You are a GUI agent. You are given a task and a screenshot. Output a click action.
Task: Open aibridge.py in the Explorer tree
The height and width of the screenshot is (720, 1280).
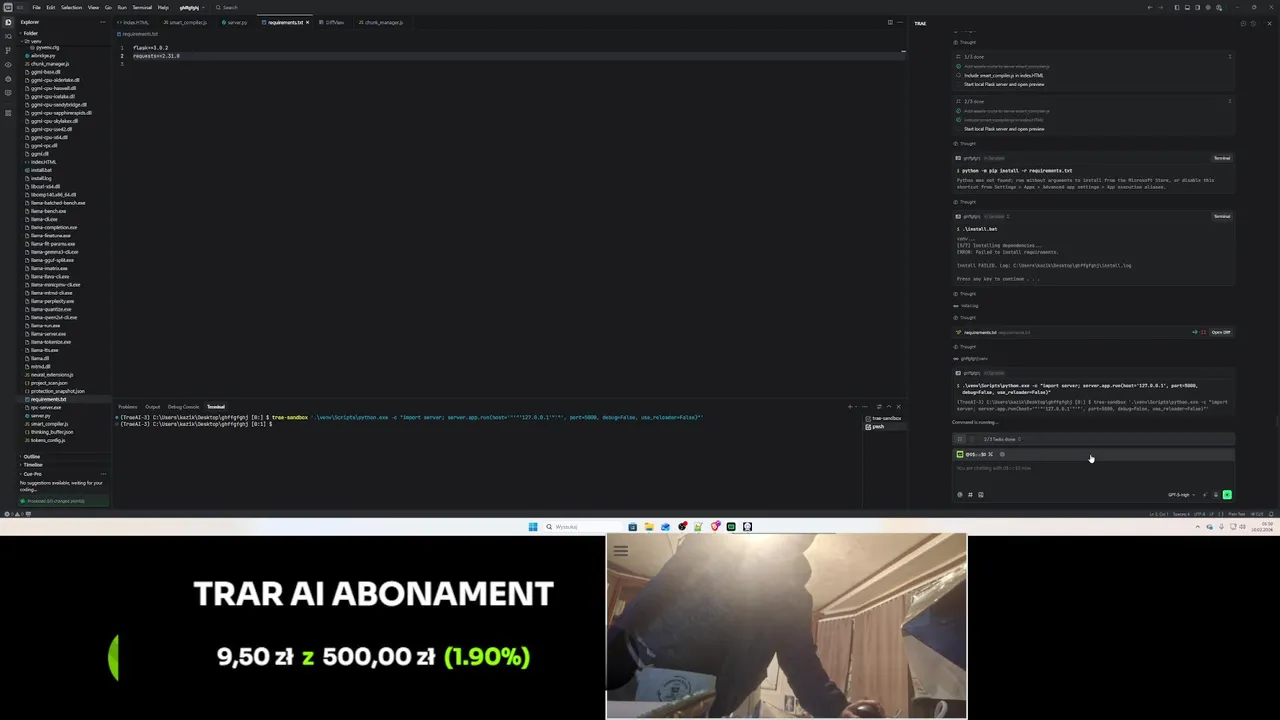[x=43, y=56]
